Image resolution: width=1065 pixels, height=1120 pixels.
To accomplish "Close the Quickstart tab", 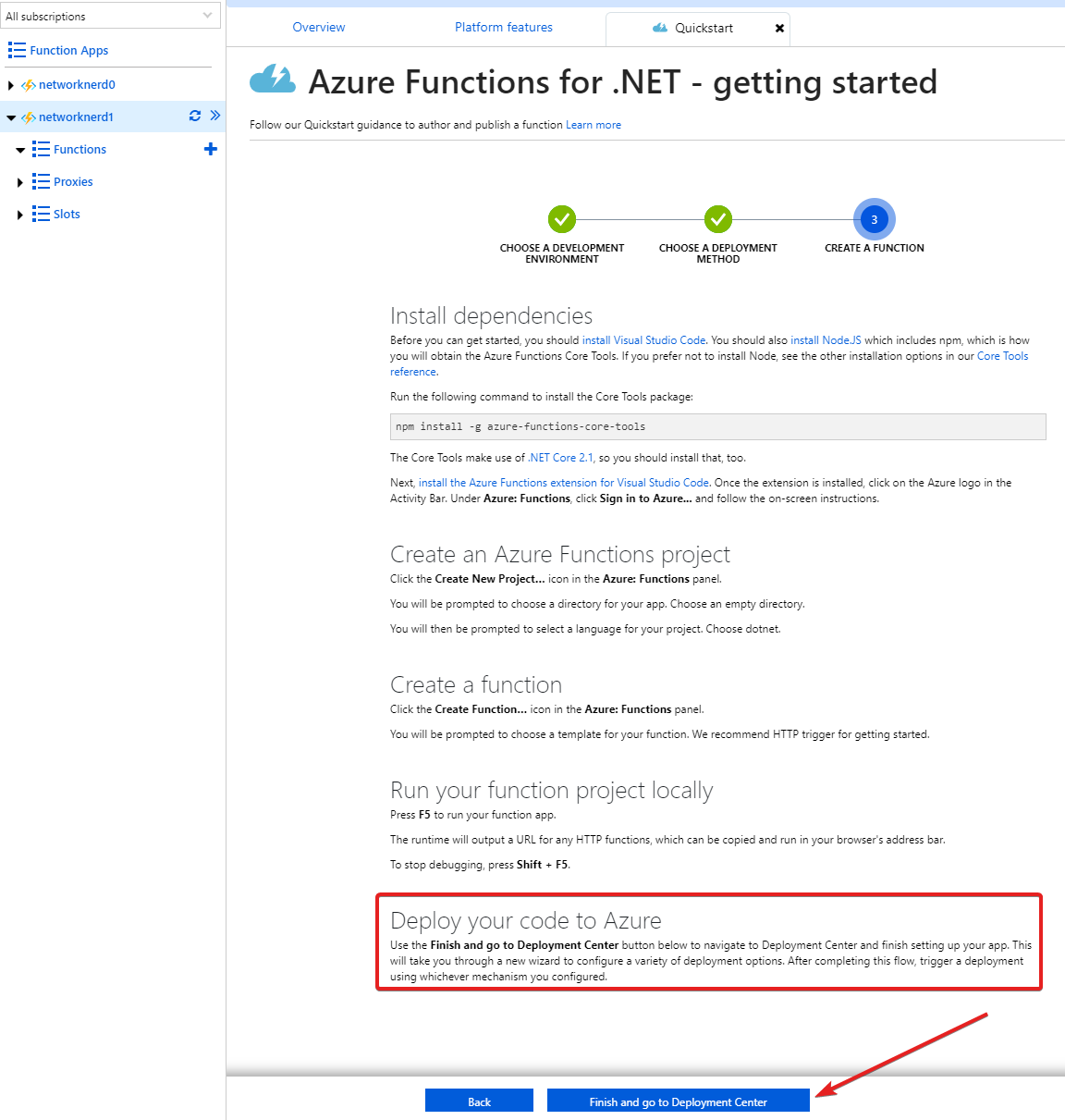I will (x=779, y=29).
